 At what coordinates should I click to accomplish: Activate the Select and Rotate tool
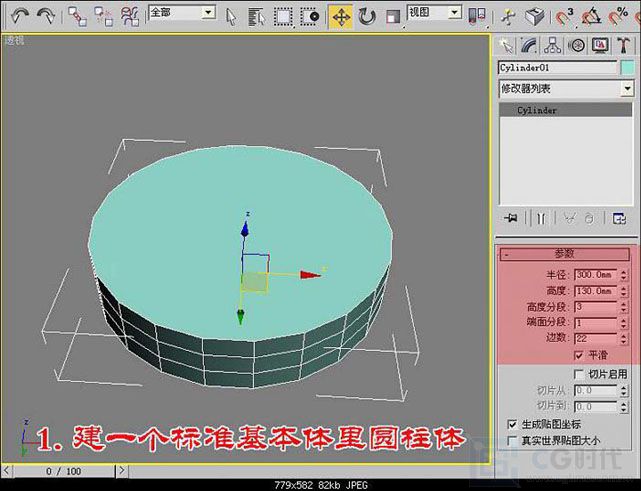point(366,15)
